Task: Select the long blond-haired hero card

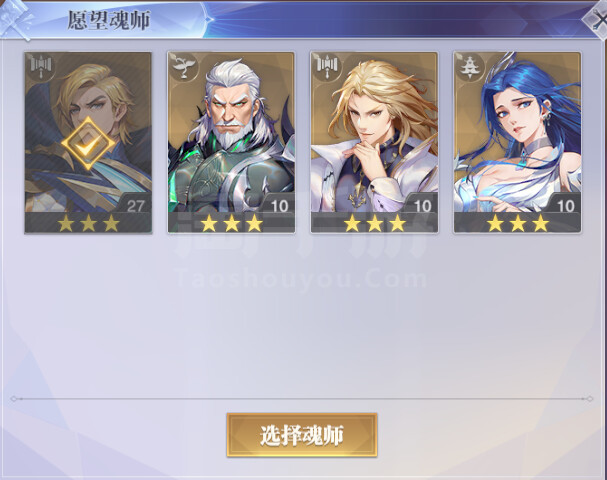Action: click(x=374, y=143)
